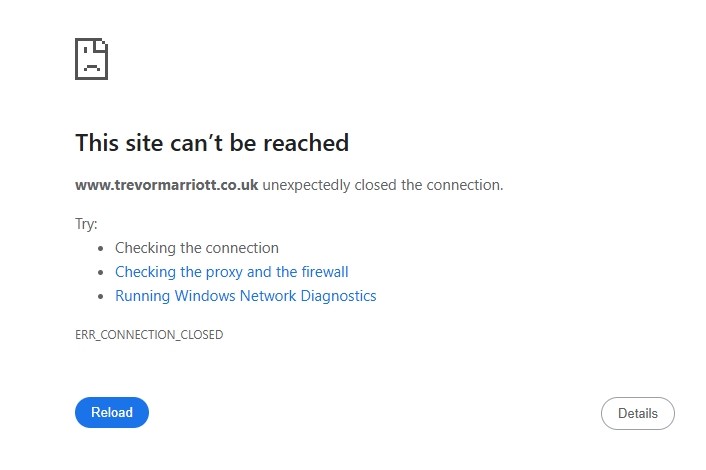Open Checking the proxy and the firewall link
Viewport: 706px width, 470px height.
pyautogui.click(x=231, y=272)
